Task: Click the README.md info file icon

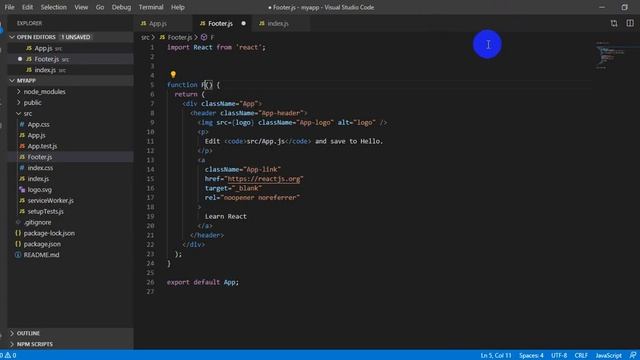Action: (x=18, y=255)
